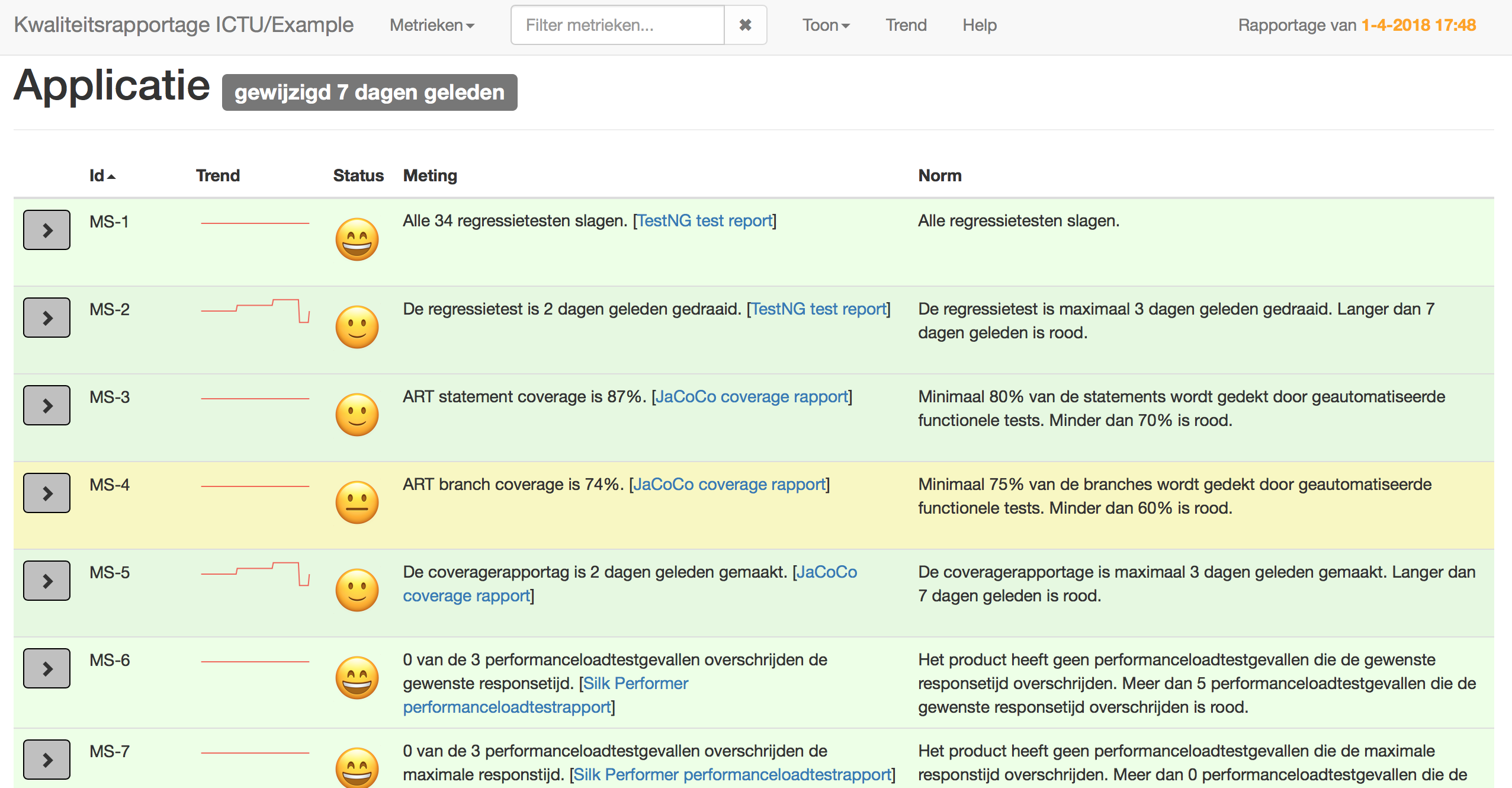The image size is (1512, 788).
Task: Expand the MS-4 row details
Action: [x=47, y=493]
